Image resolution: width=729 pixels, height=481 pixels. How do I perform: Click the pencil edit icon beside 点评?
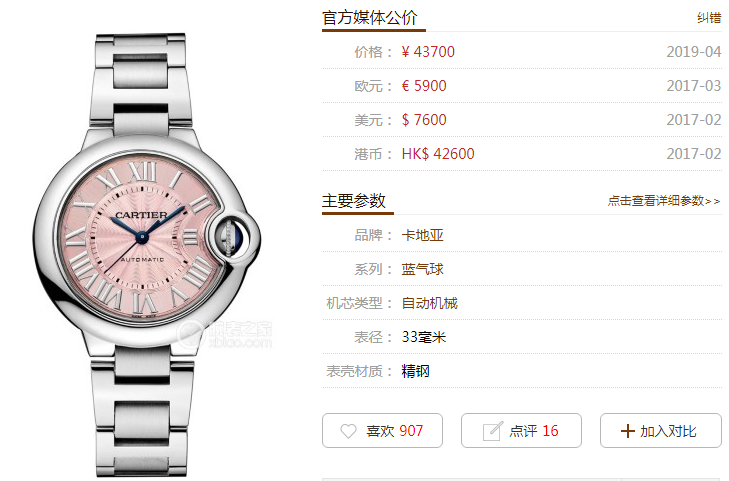[x=492, y=431]
